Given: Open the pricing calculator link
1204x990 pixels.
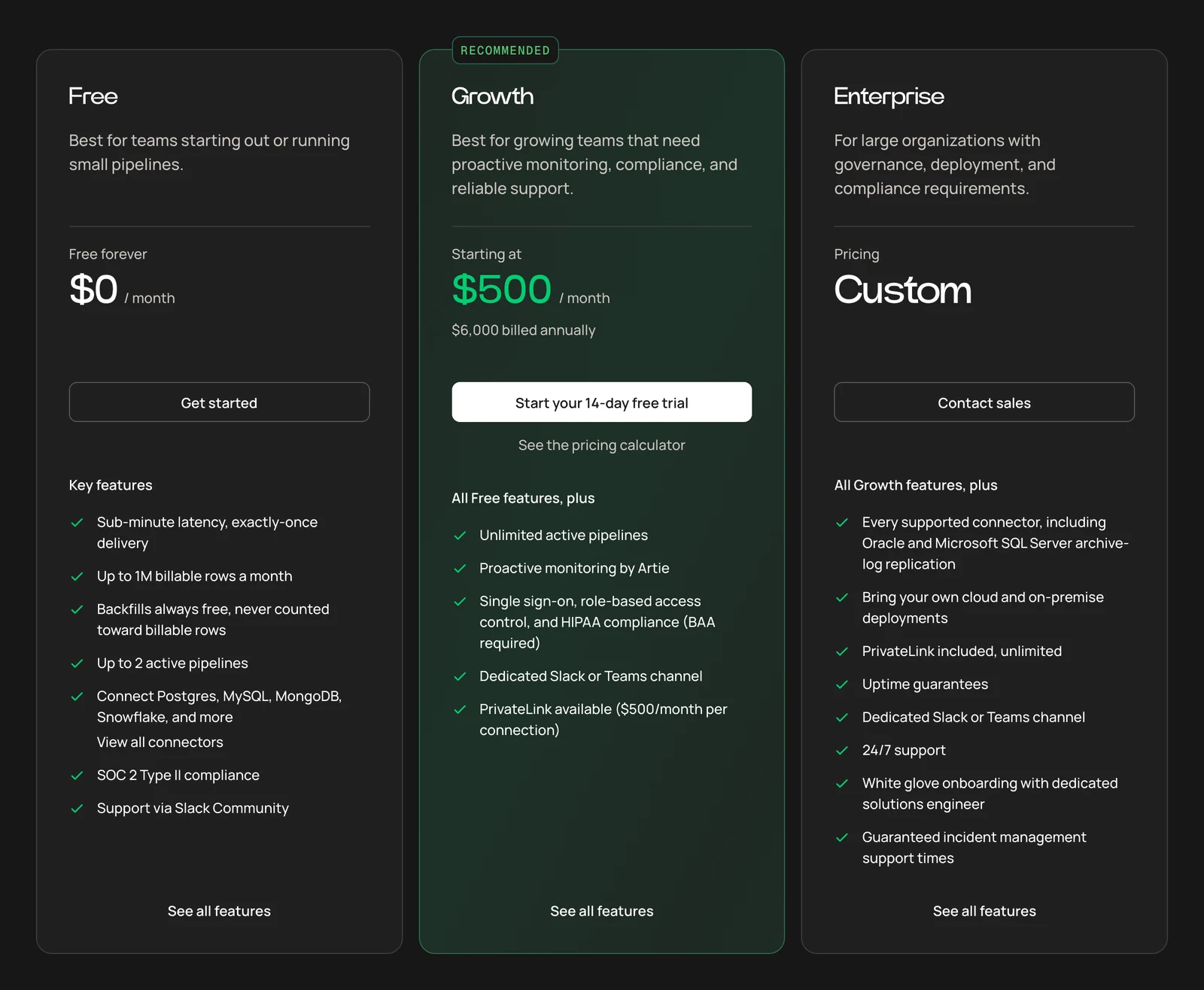Looking at the screenshot, I should click(601, 445).
